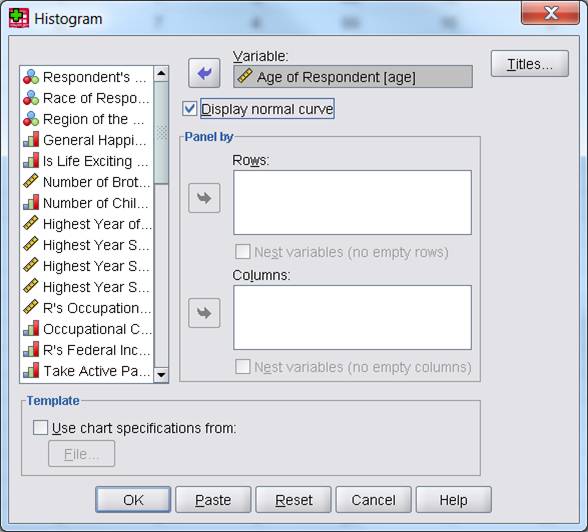The image size is (588, 532).
Task: Select Number of Brot... variable
Action: pos(96,182)
